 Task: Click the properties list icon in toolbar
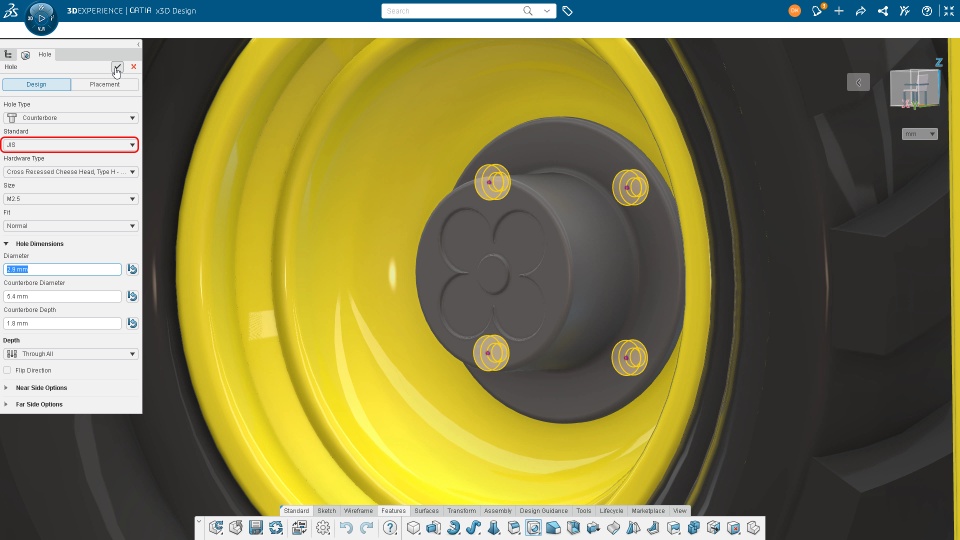point(299,527)
